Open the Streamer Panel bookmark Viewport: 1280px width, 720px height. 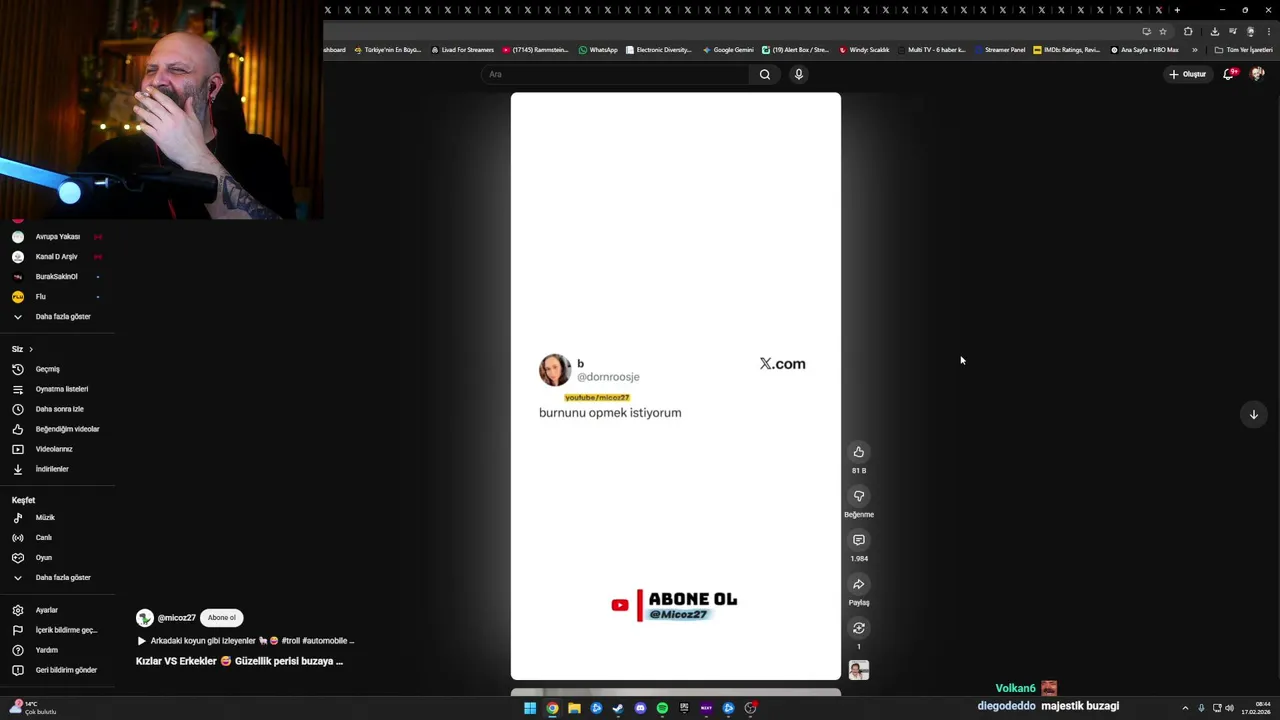point(1001,50)
